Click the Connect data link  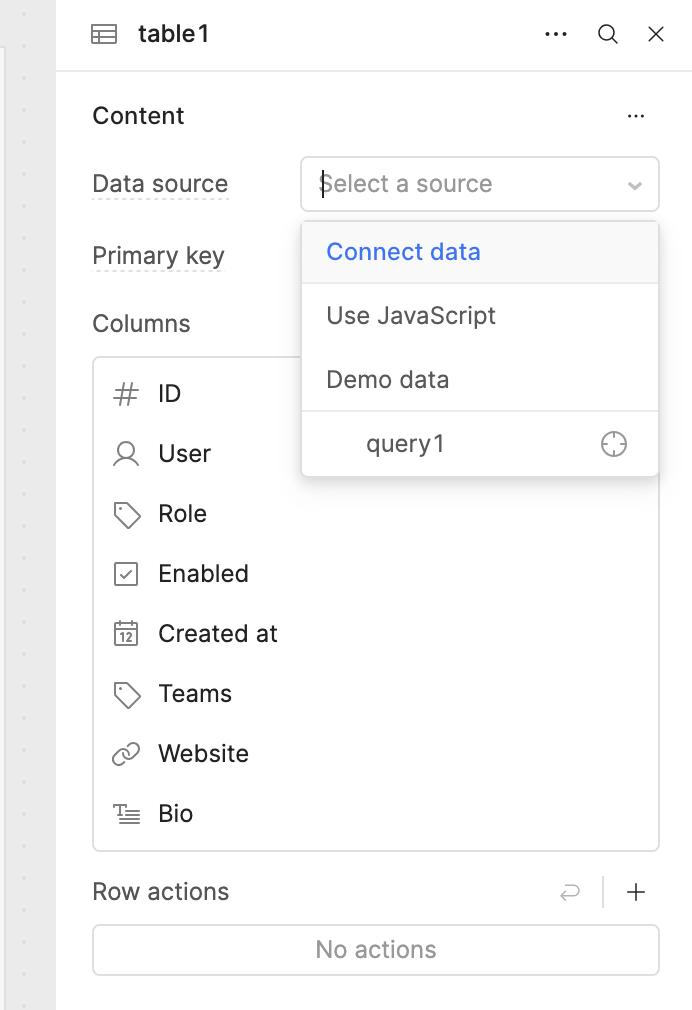pos(403,251)
